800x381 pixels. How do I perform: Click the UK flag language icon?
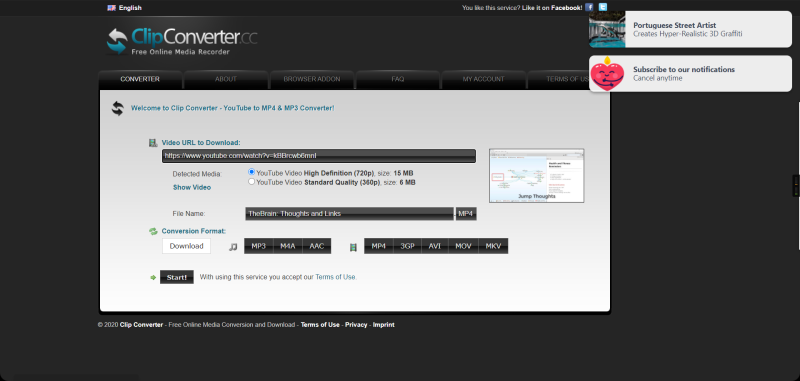point(111,8)
